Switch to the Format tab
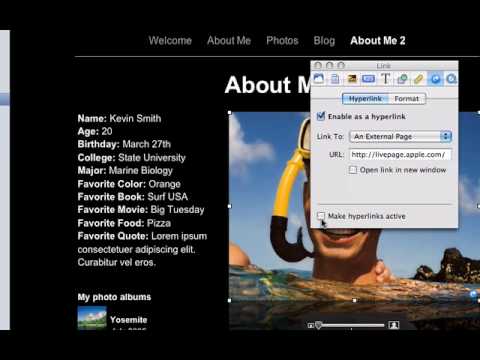The height and width of the screenshot is (360, 480). 407,99
